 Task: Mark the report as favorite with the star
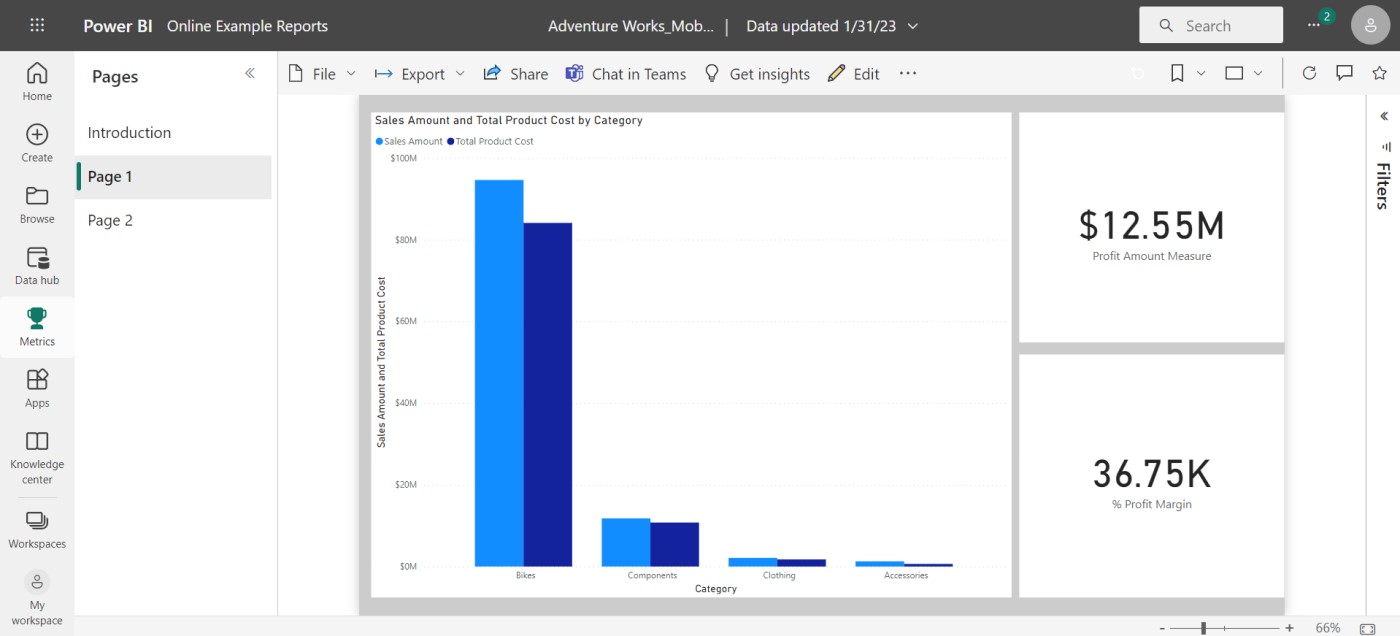[1377, 72]
